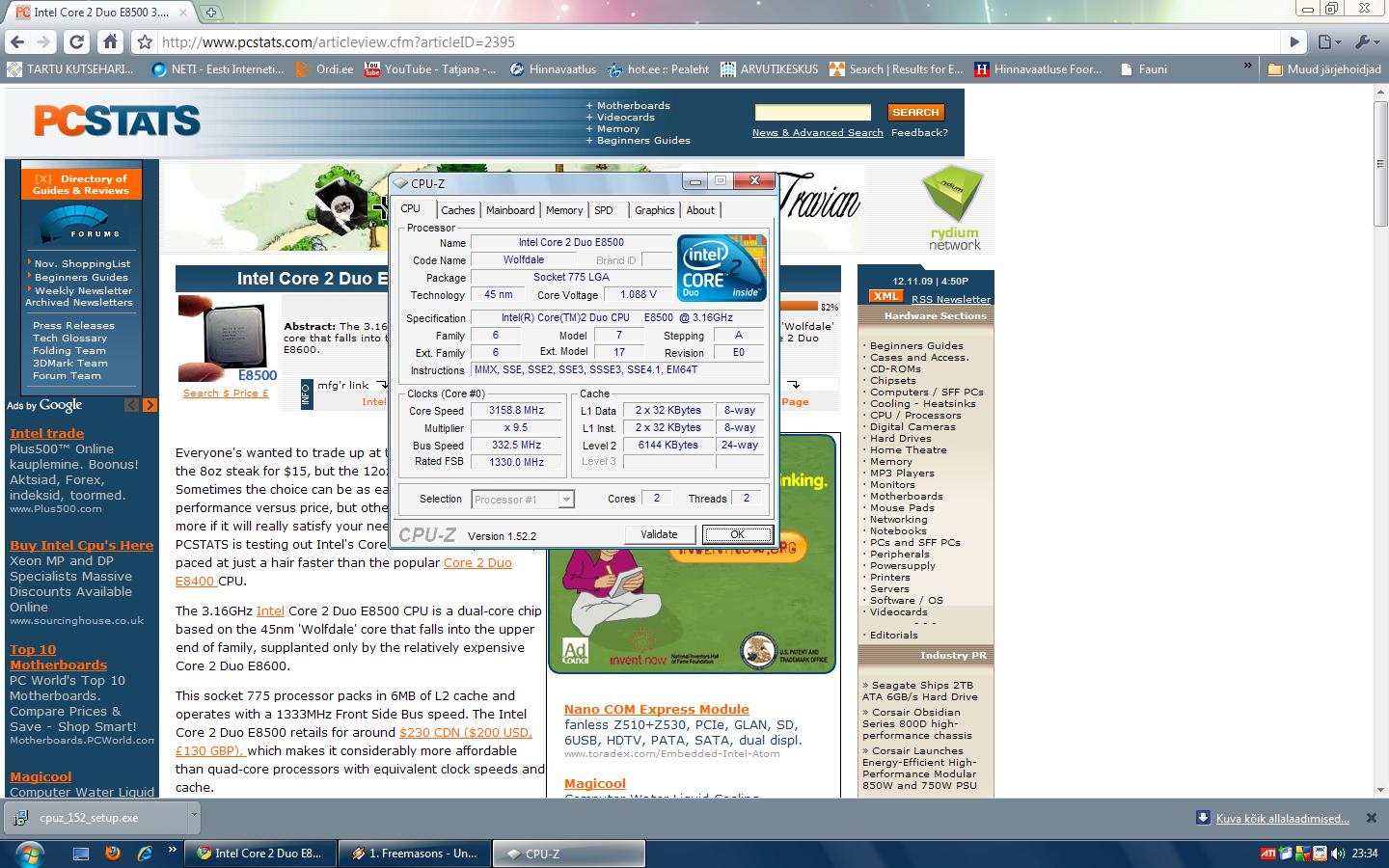Click the PCSTATS site search field

click(x=813, y=113)
